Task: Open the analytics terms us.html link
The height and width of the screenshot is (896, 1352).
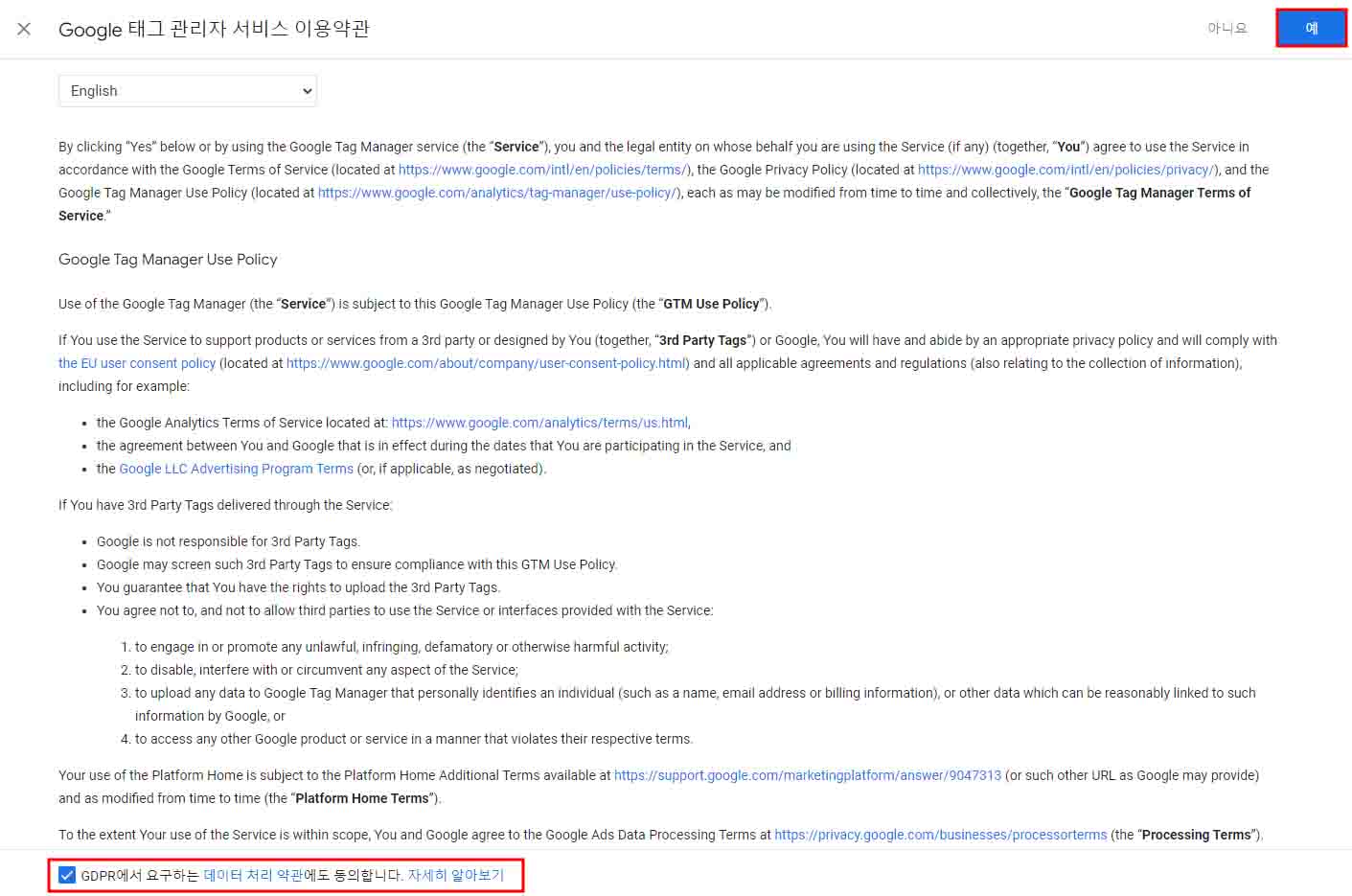Action: pos(539,423)
